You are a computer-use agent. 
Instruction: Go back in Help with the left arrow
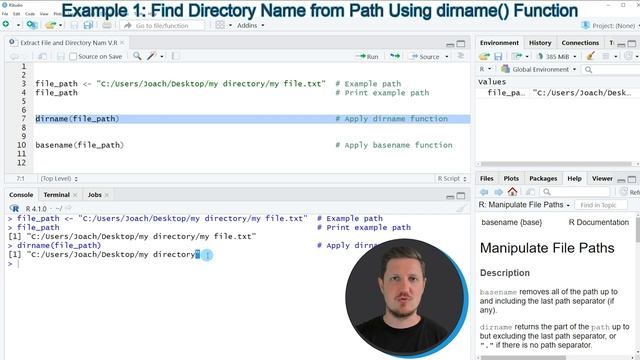click(x=484, y=191)
